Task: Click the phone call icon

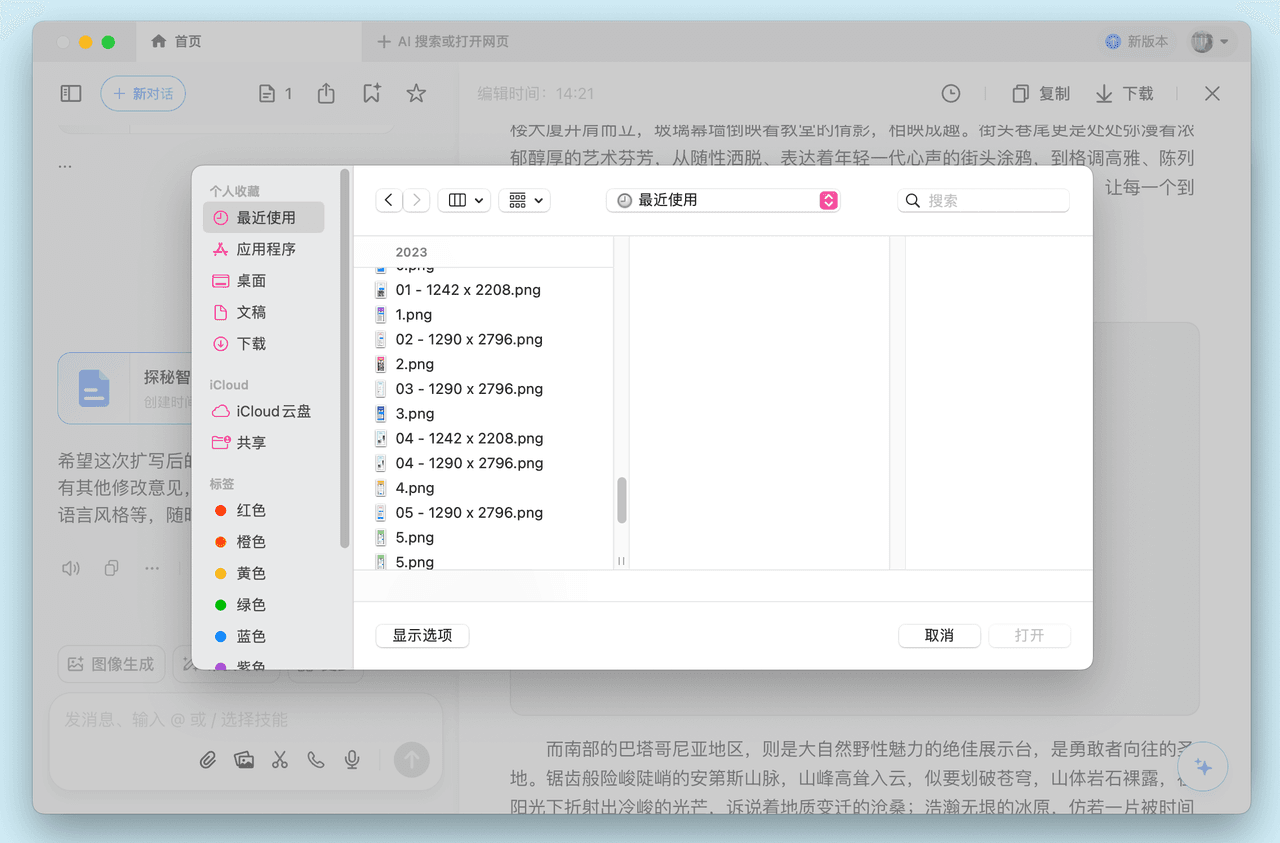Action: click(316, 760)
